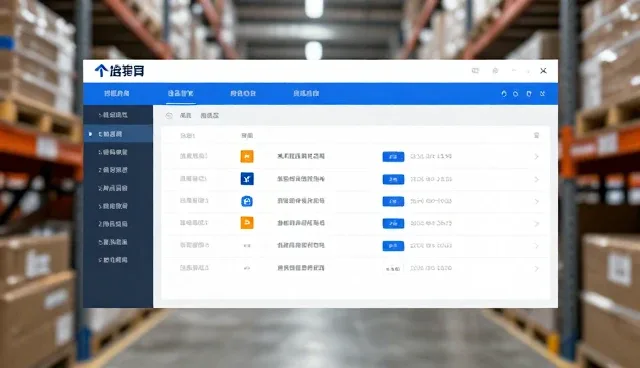The image size is (640, 368).
Task: Switch to the third blue navigation tab
Action: point(243,93)
